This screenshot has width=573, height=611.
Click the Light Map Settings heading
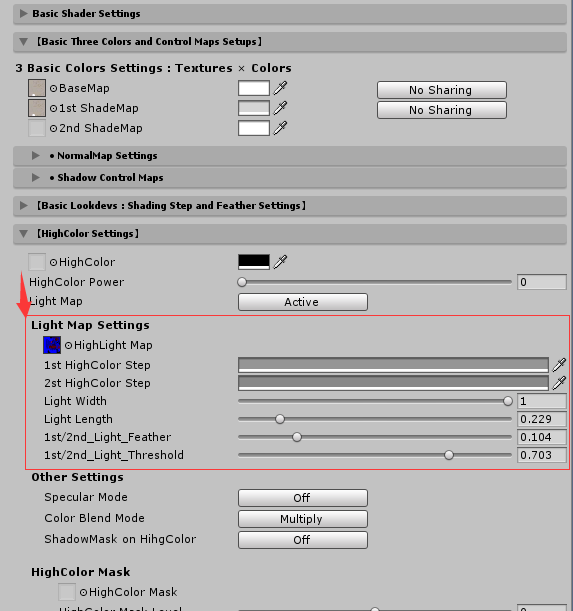coord(90,325)
